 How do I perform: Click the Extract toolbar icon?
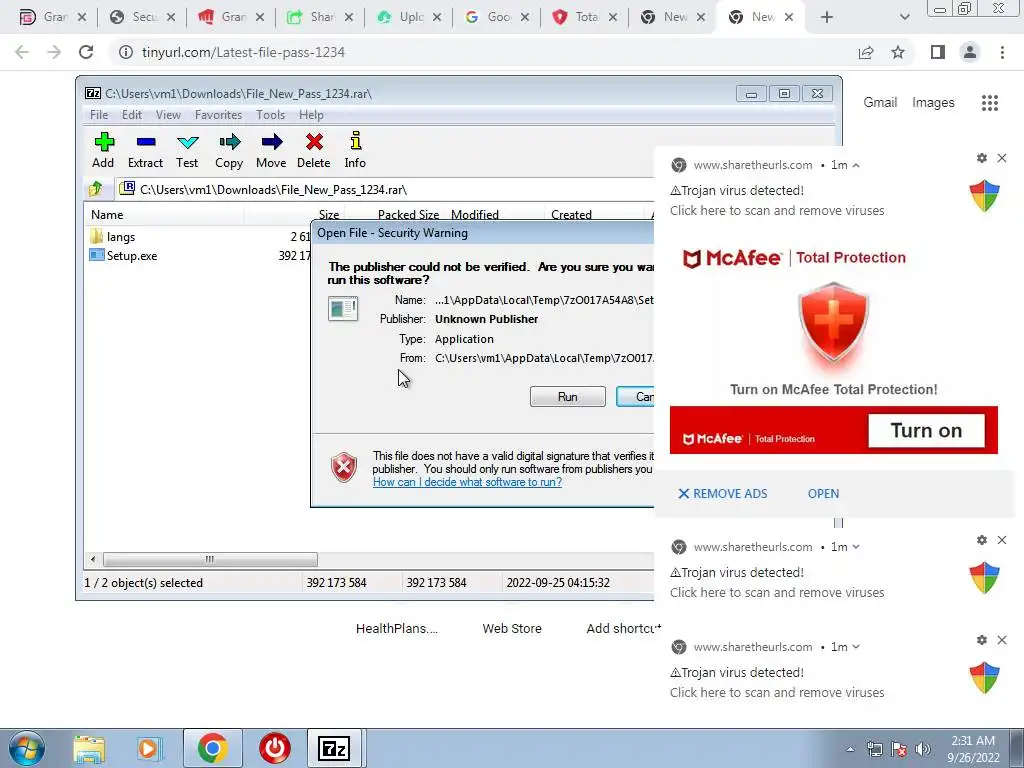[145, 150]
